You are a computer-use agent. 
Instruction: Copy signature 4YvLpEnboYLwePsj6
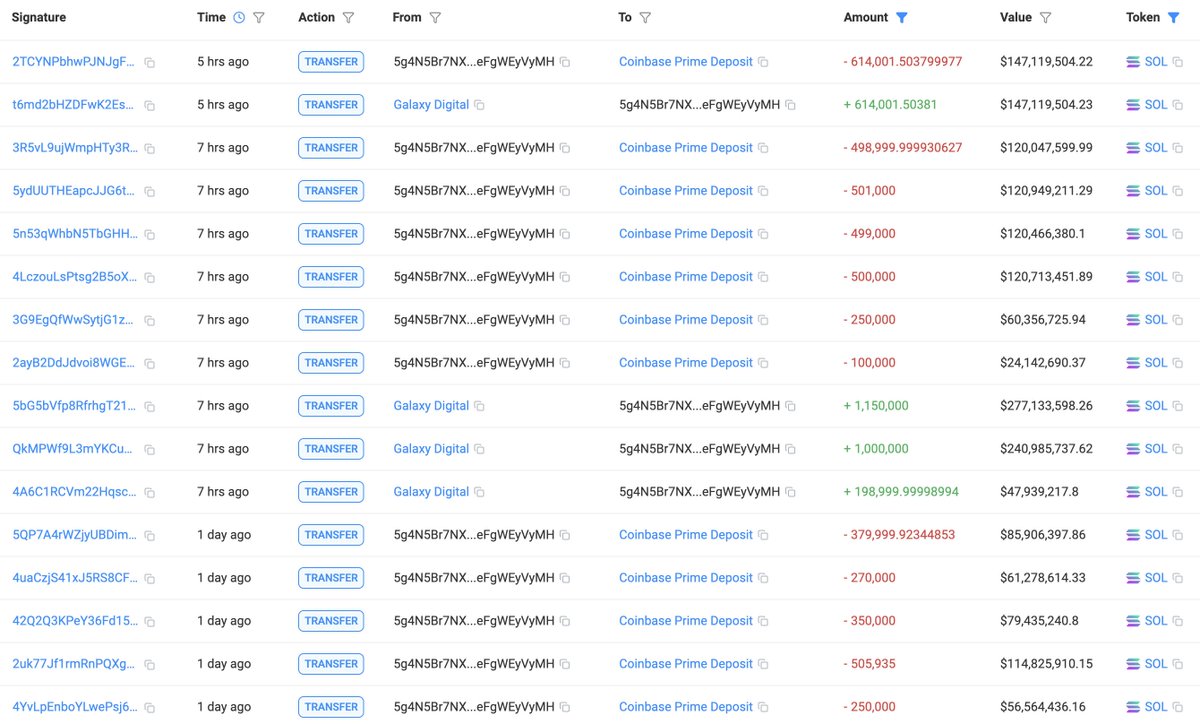[149, 707]
